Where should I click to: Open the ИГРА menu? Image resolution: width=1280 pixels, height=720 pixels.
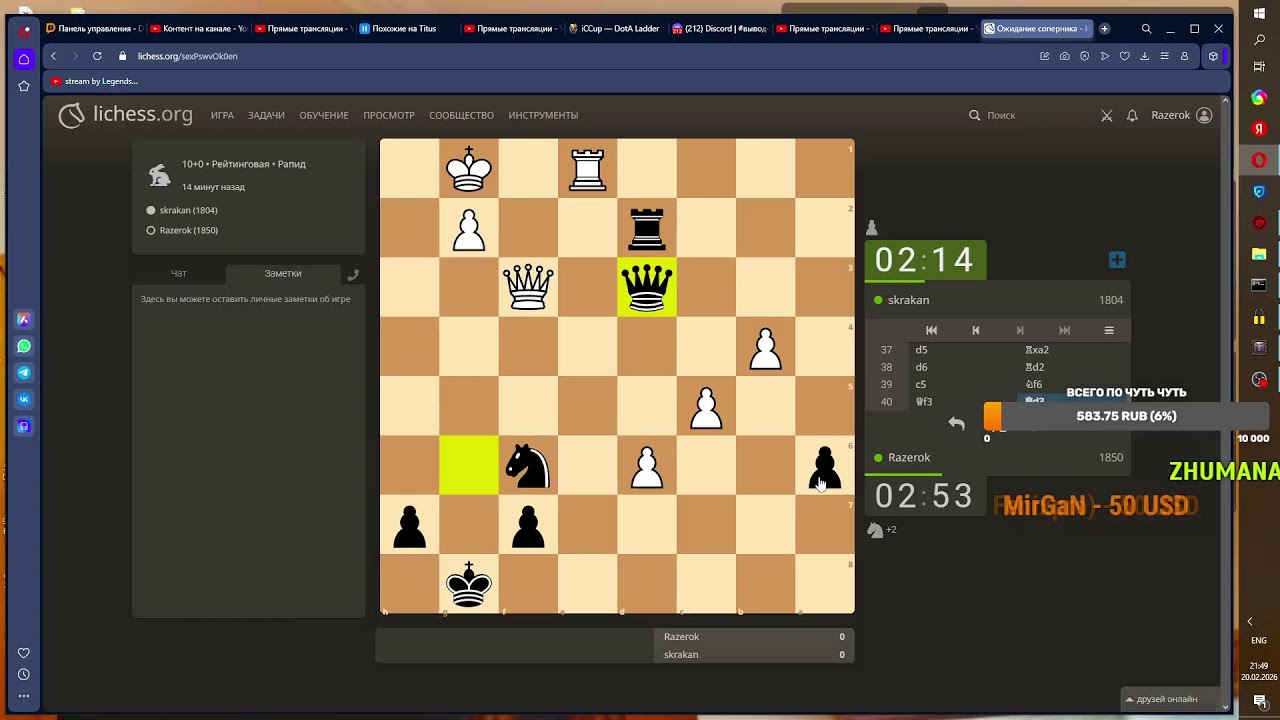pos(222,115)
